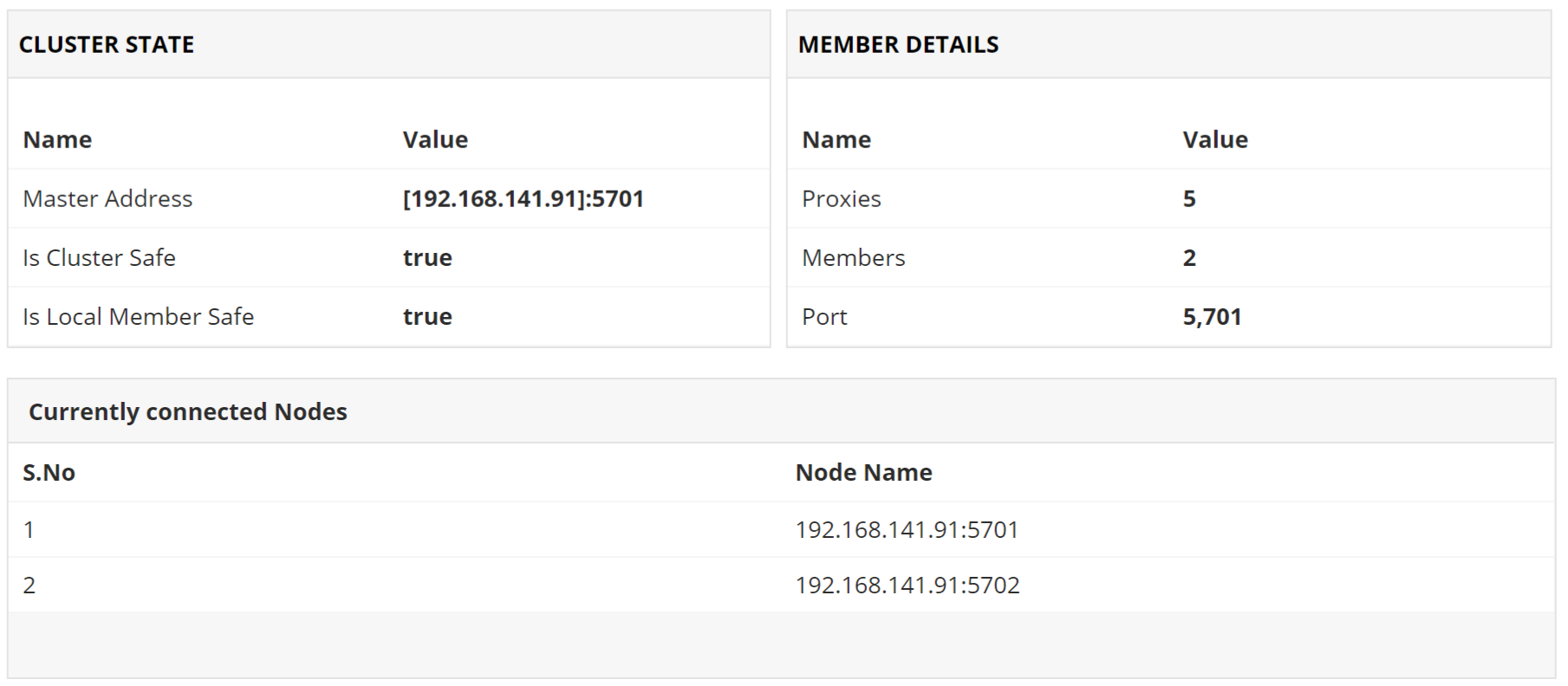Click the Port row label
Screen dimensions: 1568x686
point(824,317)
